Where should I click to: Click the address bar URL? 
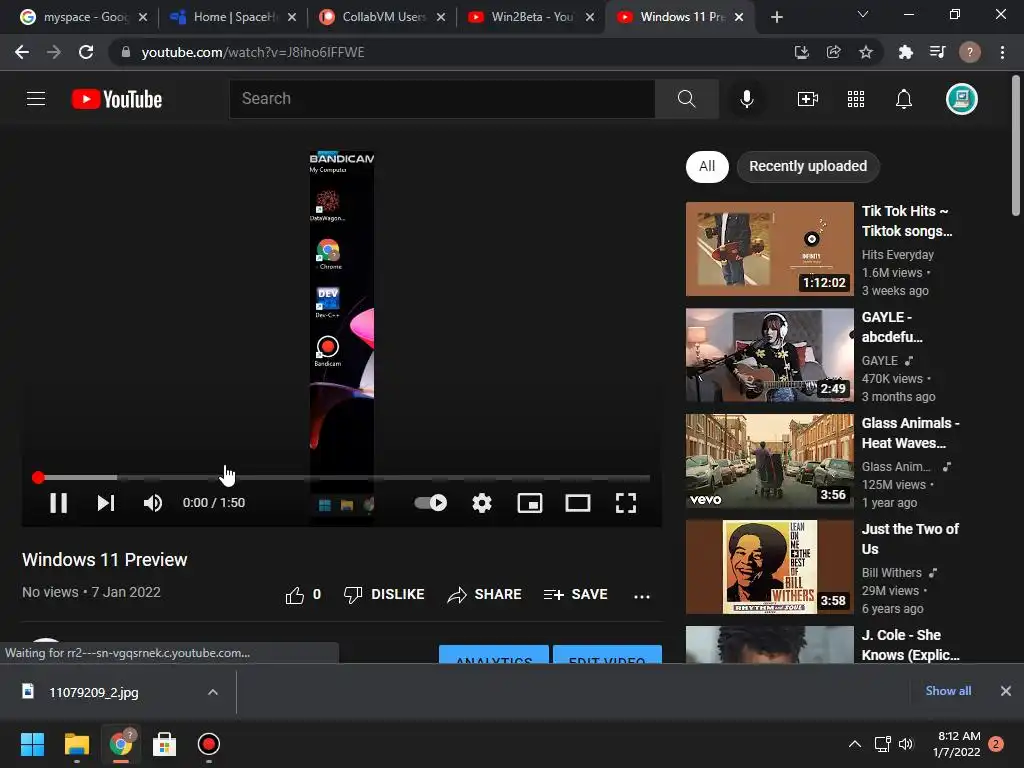tap(253, 52)
